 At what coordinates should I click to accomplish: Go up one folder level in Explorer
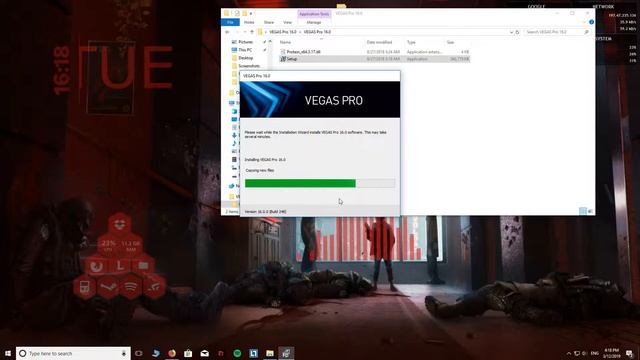(252, 32)
